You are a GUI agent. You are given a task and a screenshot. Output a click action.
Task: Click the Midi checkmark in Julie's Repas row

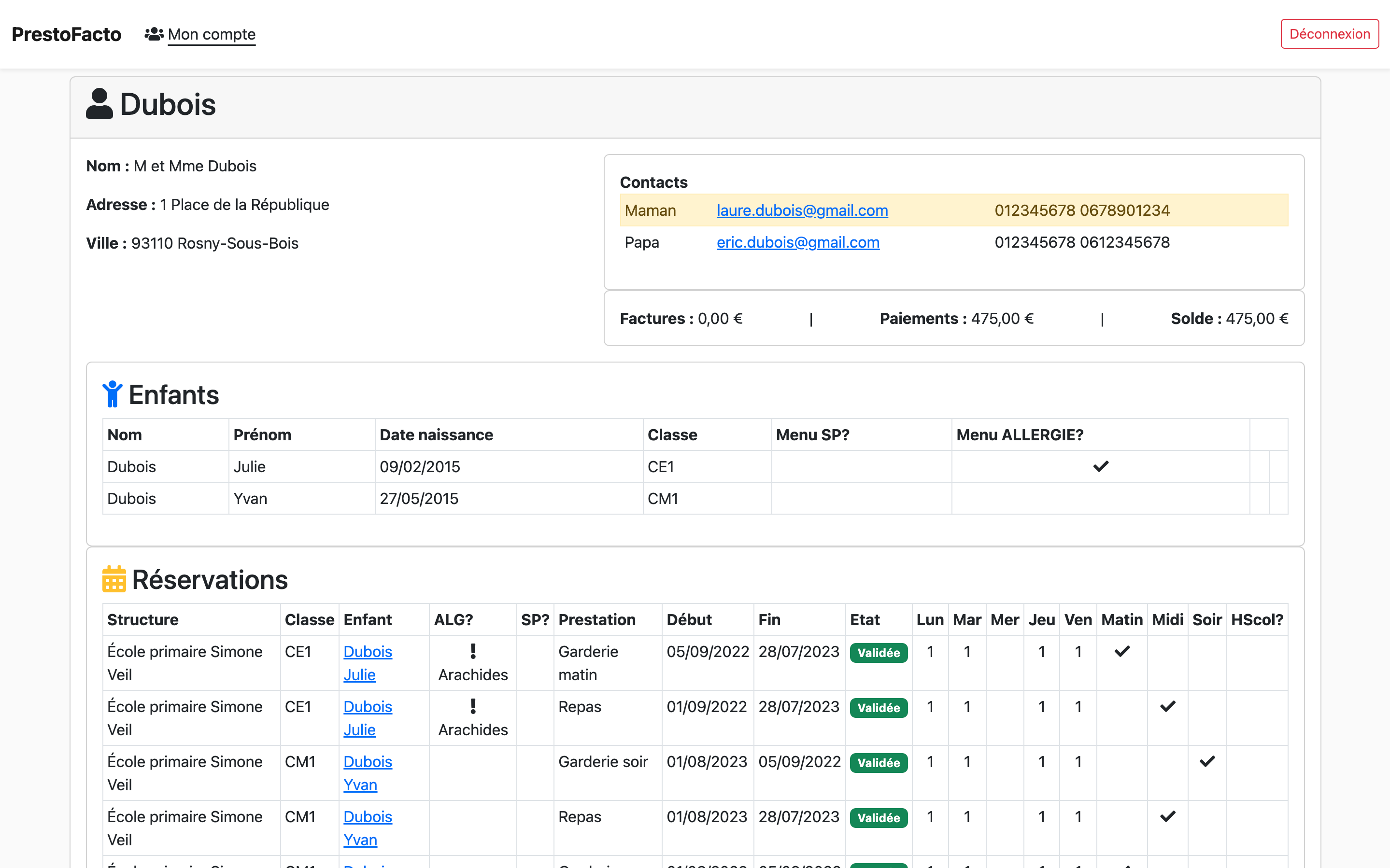1167,707
